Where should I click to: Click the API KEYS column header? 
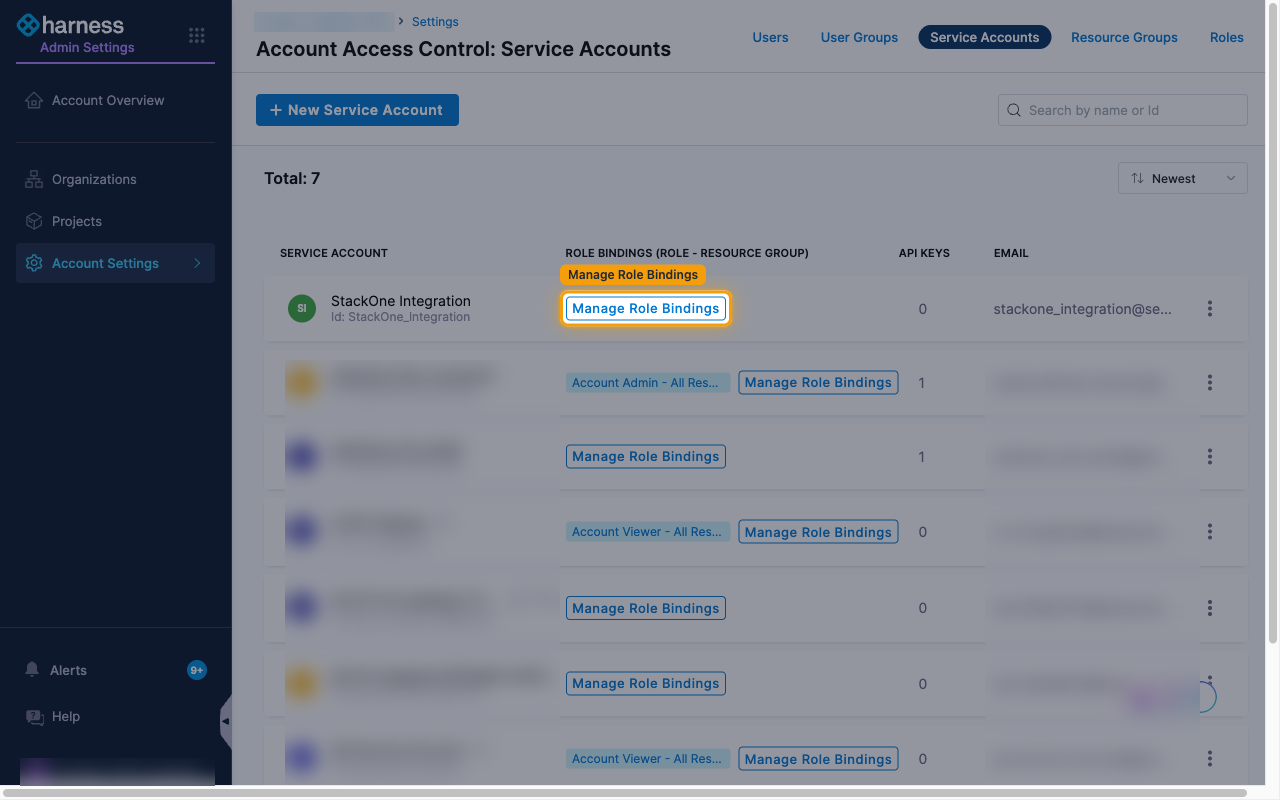pyautogui.click(x=924, y=253)
